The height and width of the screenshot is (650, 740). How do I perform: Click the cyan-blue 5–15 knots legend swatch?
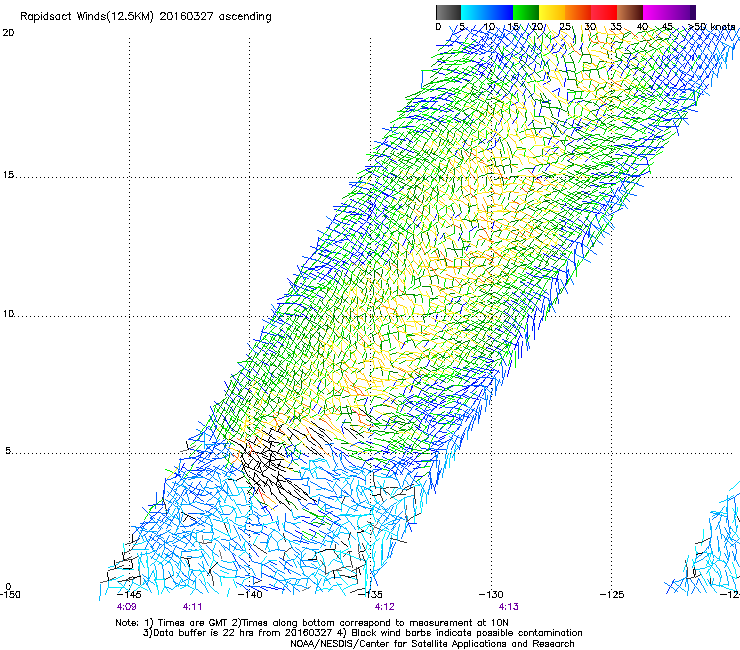487,12
